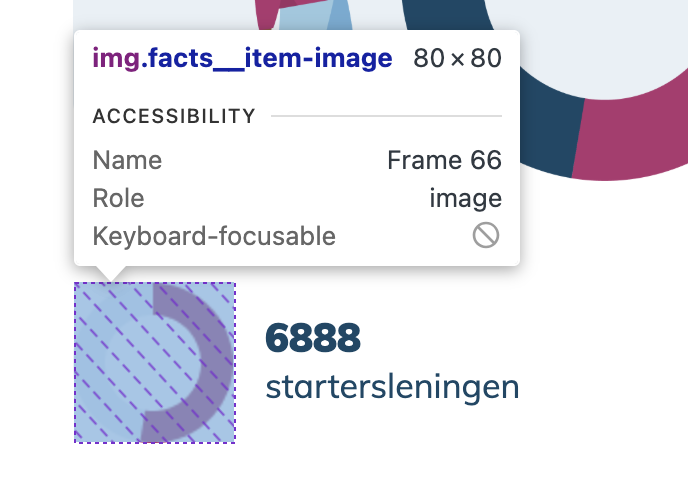Click the "80 × 80" dimensions text
Screen dimensions: 688x482
[457, 59]
